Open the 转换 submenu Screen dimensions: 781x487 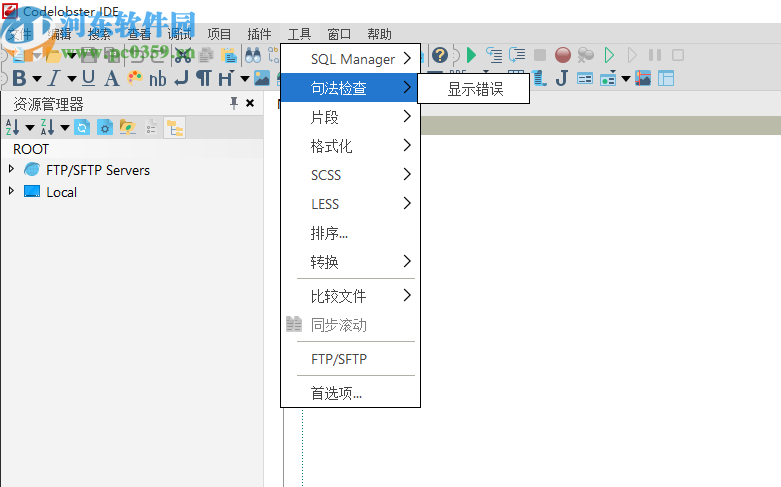(x=351, y=261)
